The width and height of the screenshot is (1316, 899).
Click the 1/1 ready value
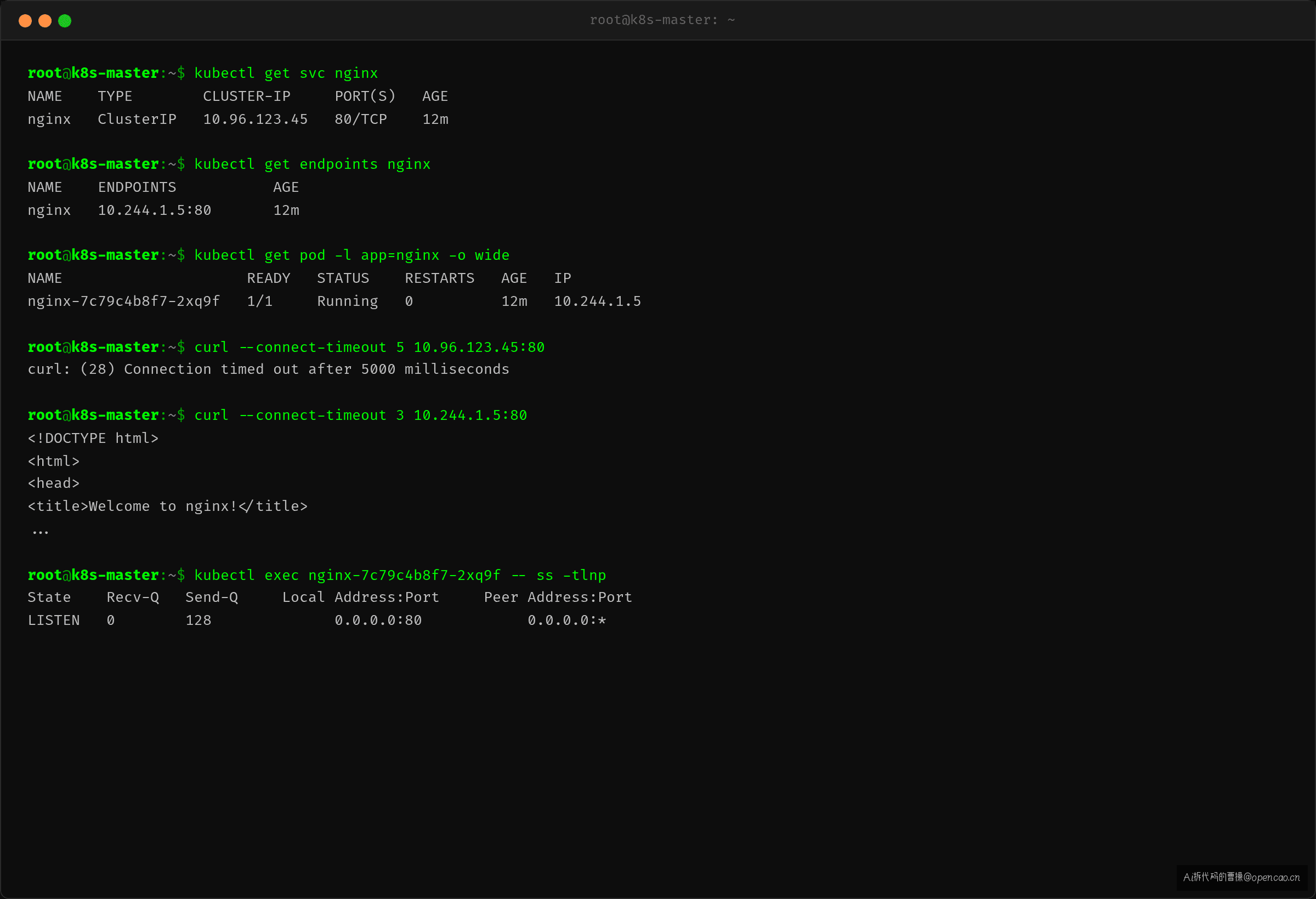pyautogui.click(x=259, y=301)
